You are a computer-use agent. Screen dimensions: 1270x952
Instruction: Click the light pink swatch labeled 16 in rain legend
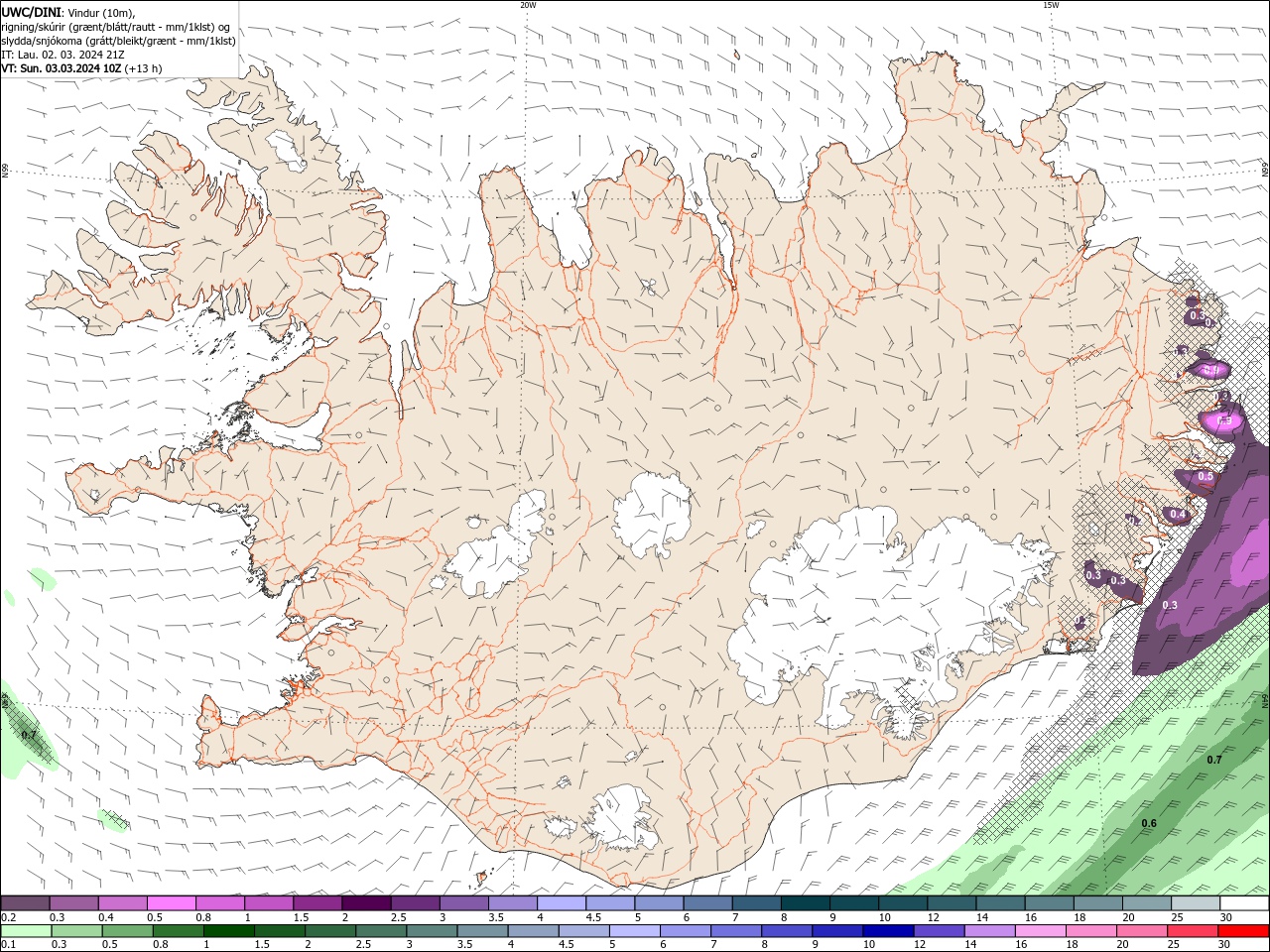pos(1040,931)
